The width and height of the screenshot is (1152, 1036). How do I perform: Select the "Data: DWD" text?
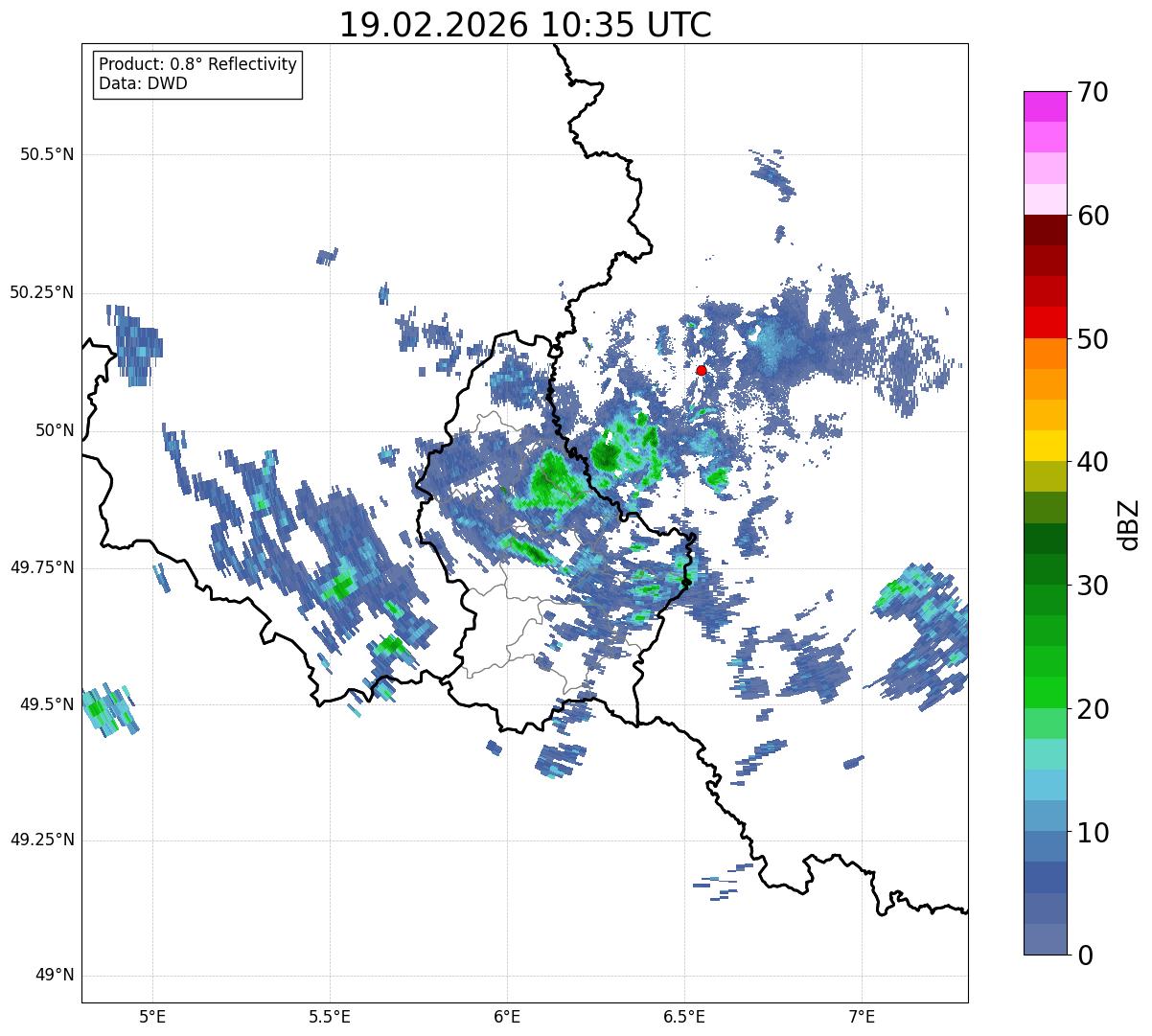click(143, 83)
